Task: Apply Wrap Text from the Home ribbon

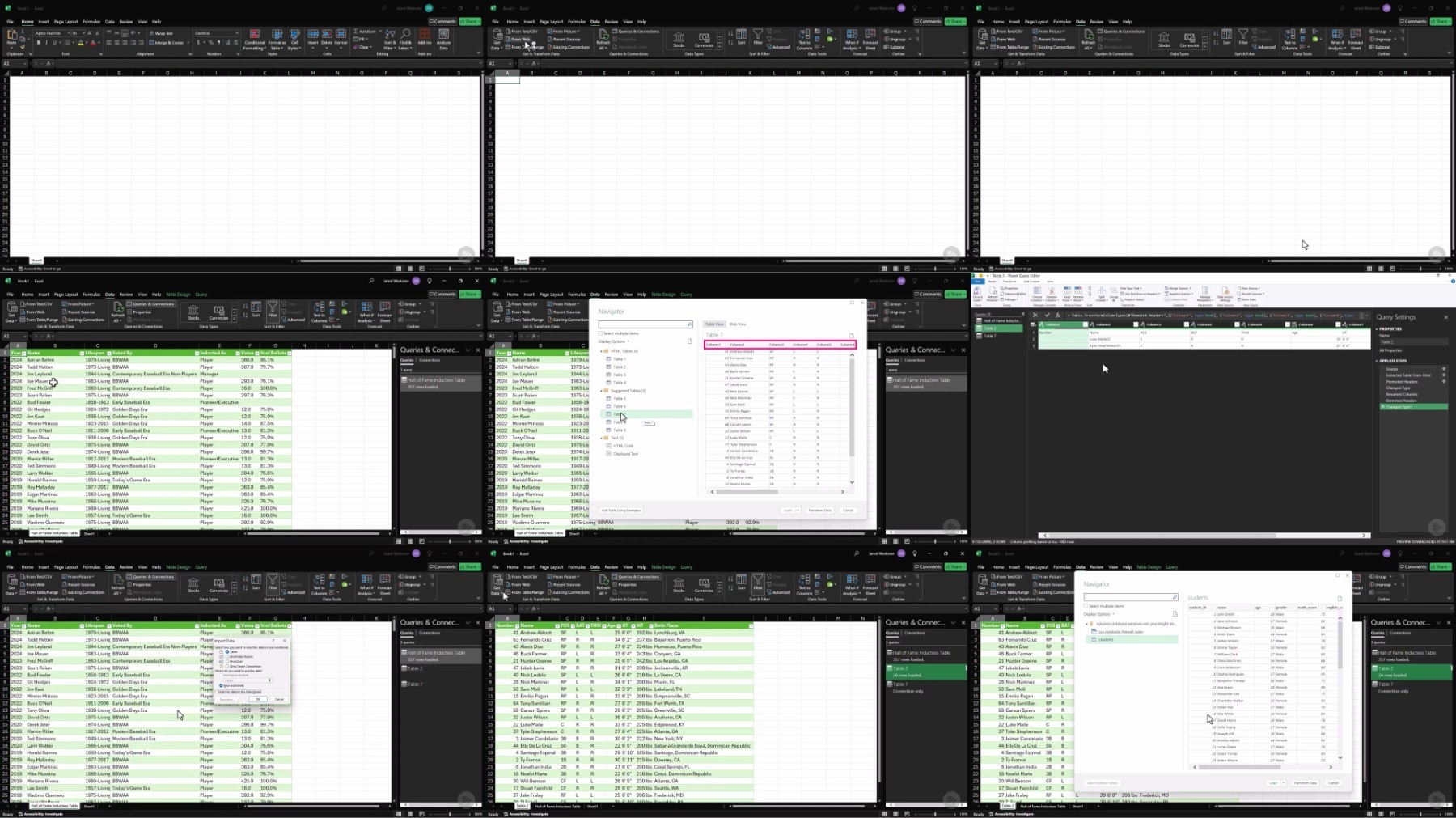Action: click(x=160, y=33)
